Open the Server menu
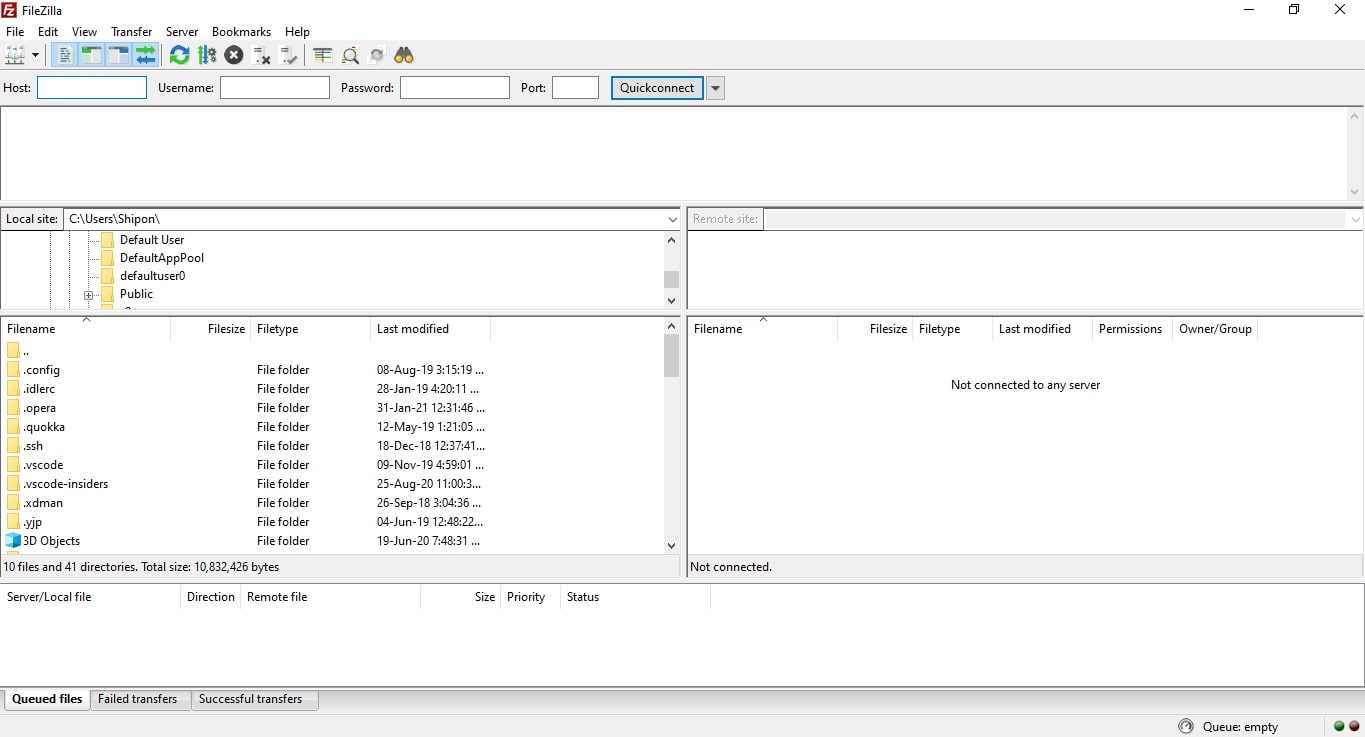 click(x=182, y=32)
